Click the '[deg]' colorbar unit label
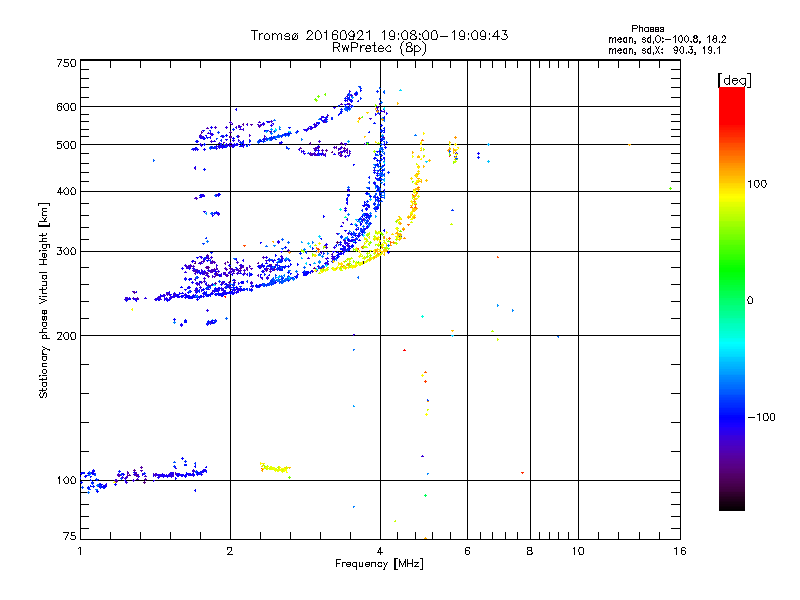Viewport: 800px width, 600px height. [x=734, y=80]
